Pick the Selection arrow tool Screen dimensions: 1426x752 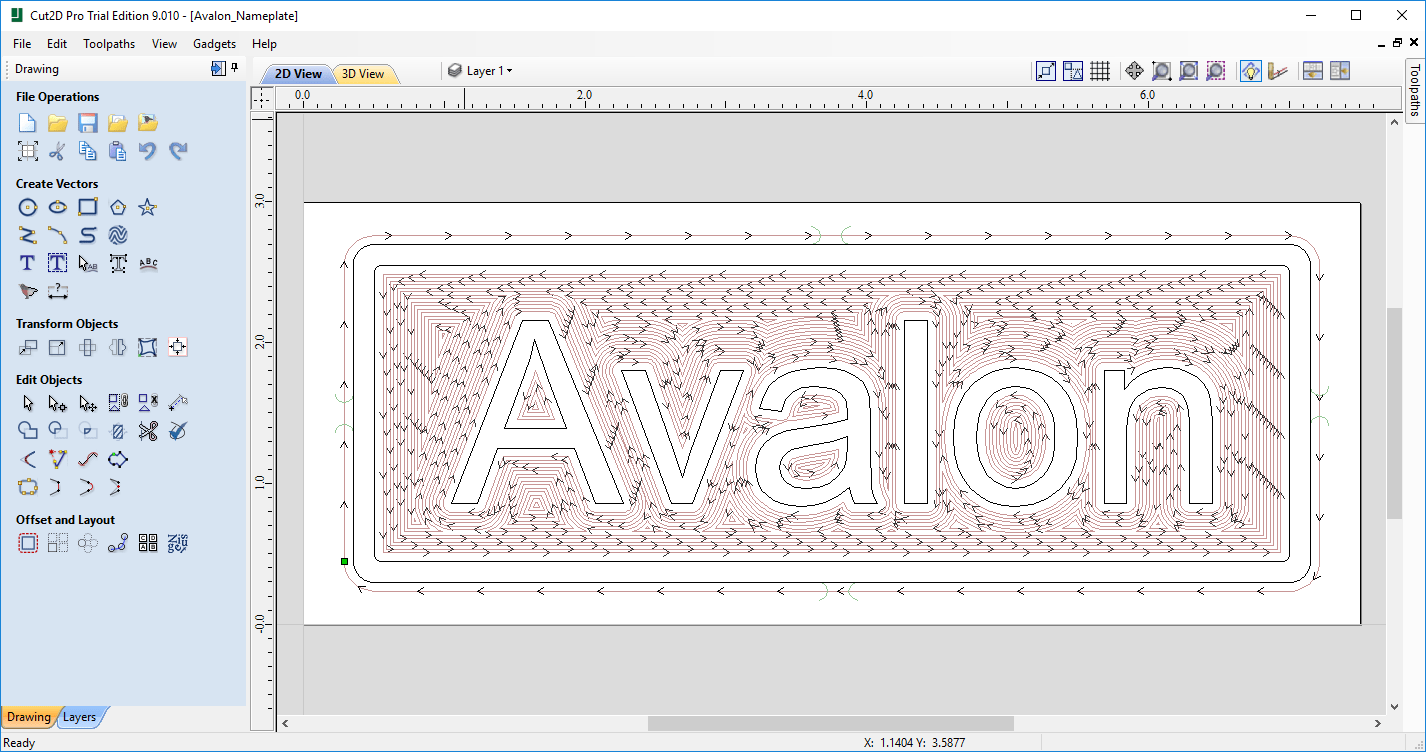click(27, 403)
